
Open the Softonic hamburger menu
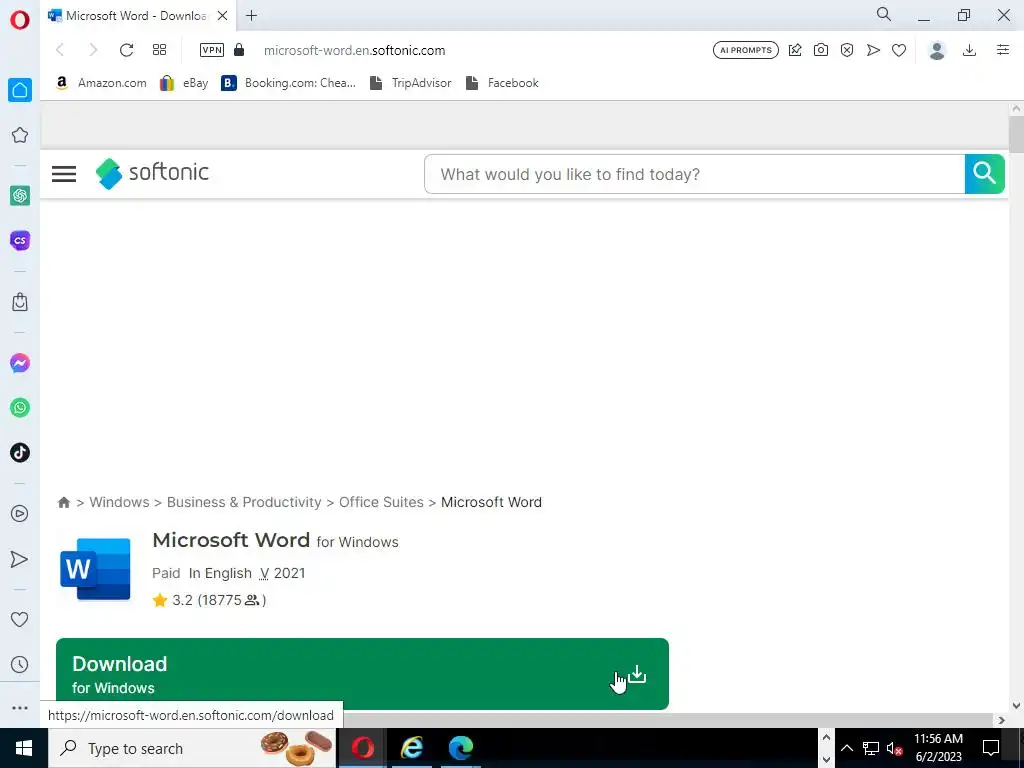point(64,174)
